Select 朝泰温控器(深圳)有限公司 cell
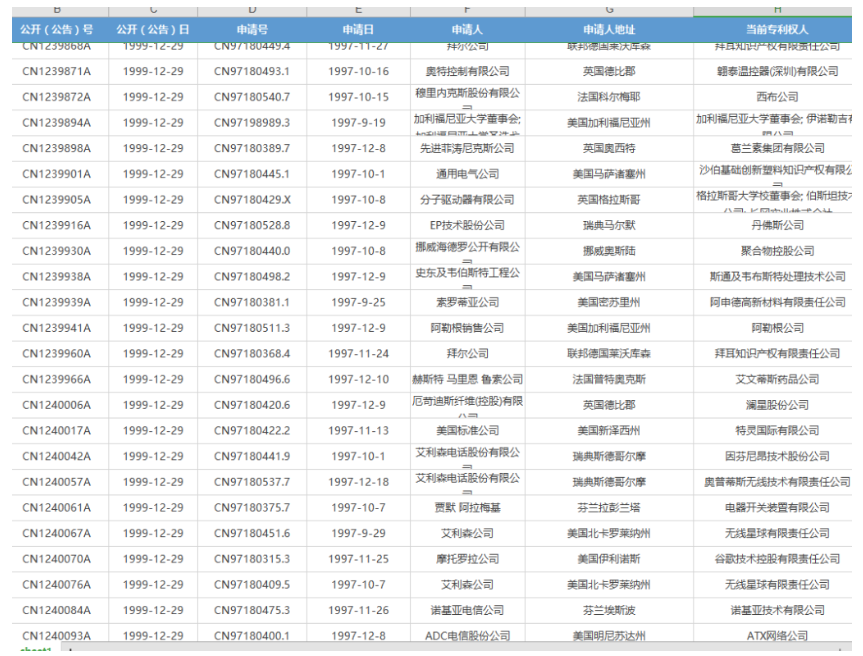Screen dimensions: 863x656 777,72
